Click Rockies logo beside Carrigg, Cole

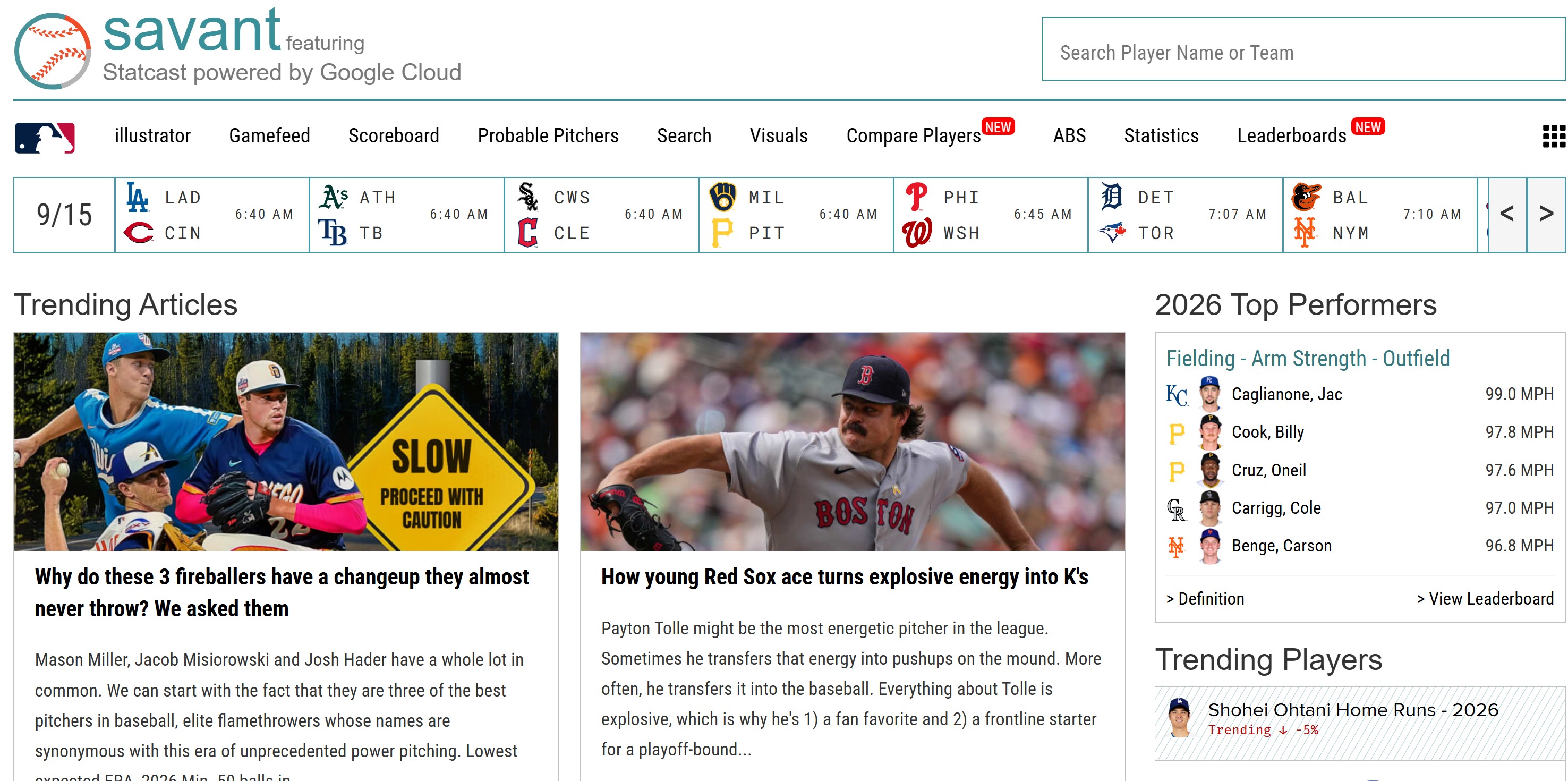(x=1176, y=508)
